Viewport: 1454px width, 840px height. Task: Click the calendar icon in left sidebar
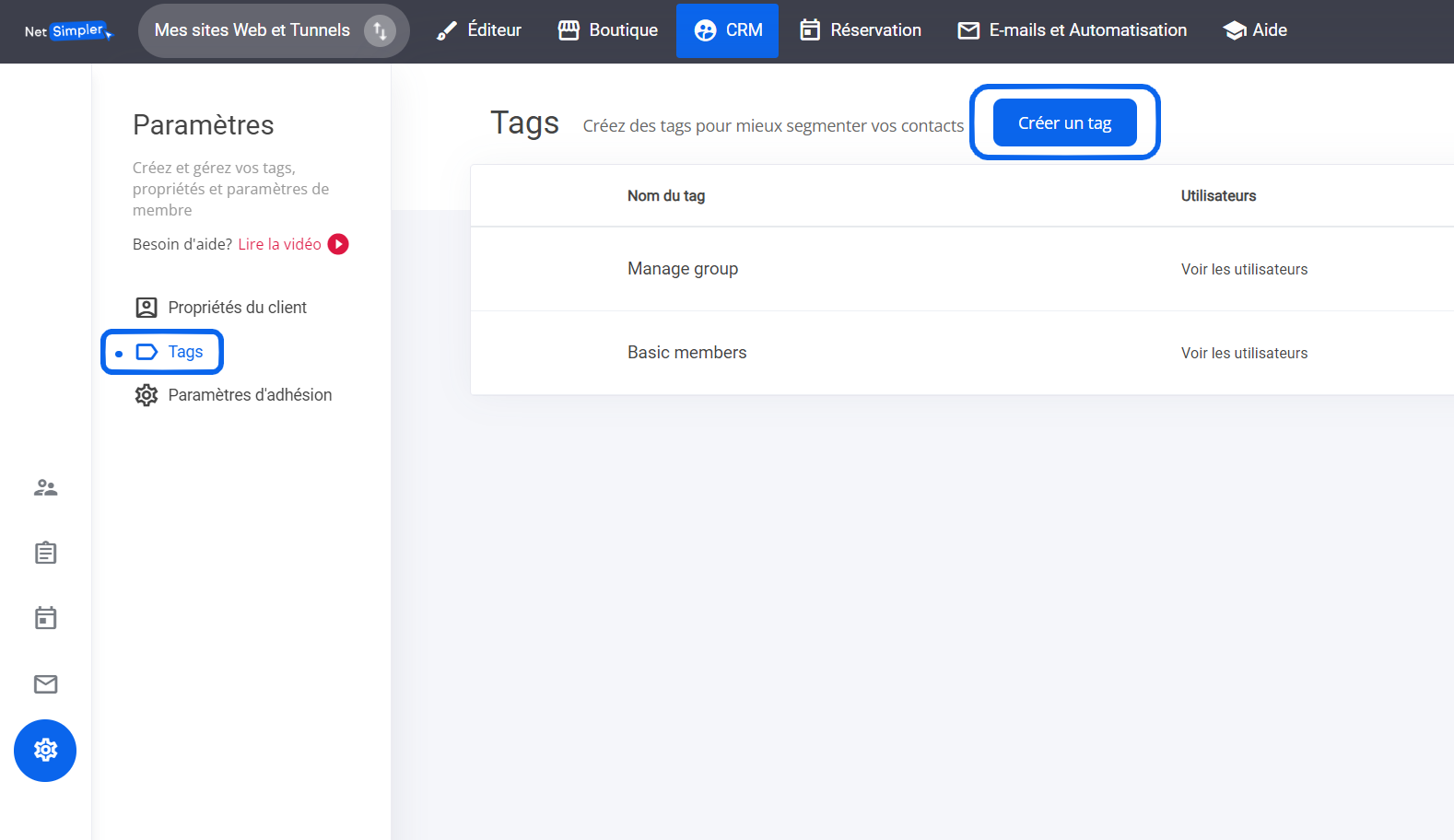tap(45, 618)
